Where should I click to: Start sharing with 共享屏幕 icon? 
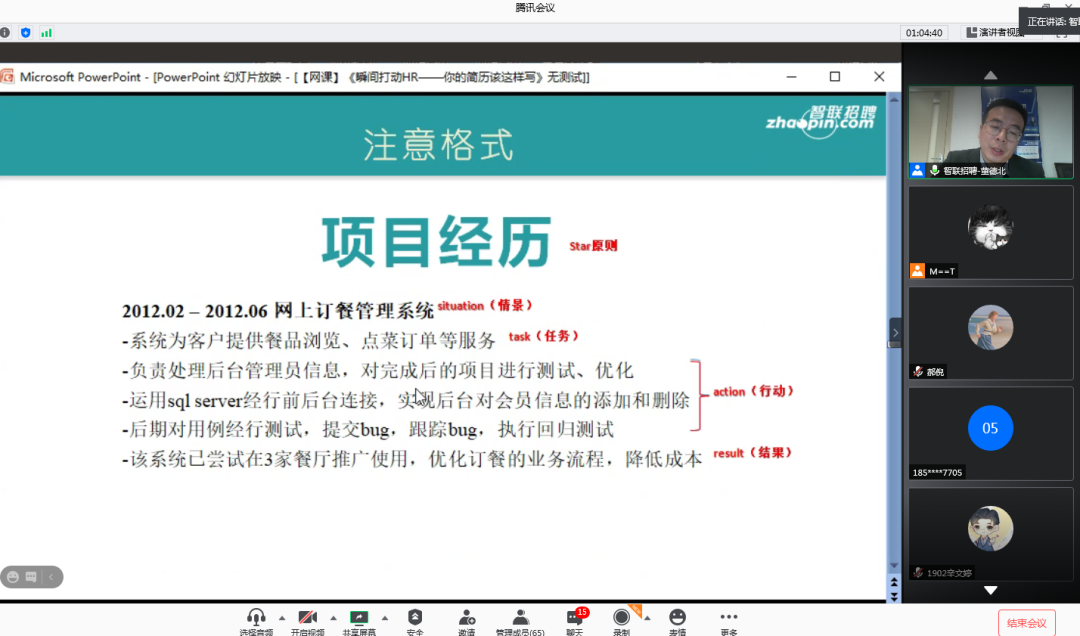coord(359,618)
